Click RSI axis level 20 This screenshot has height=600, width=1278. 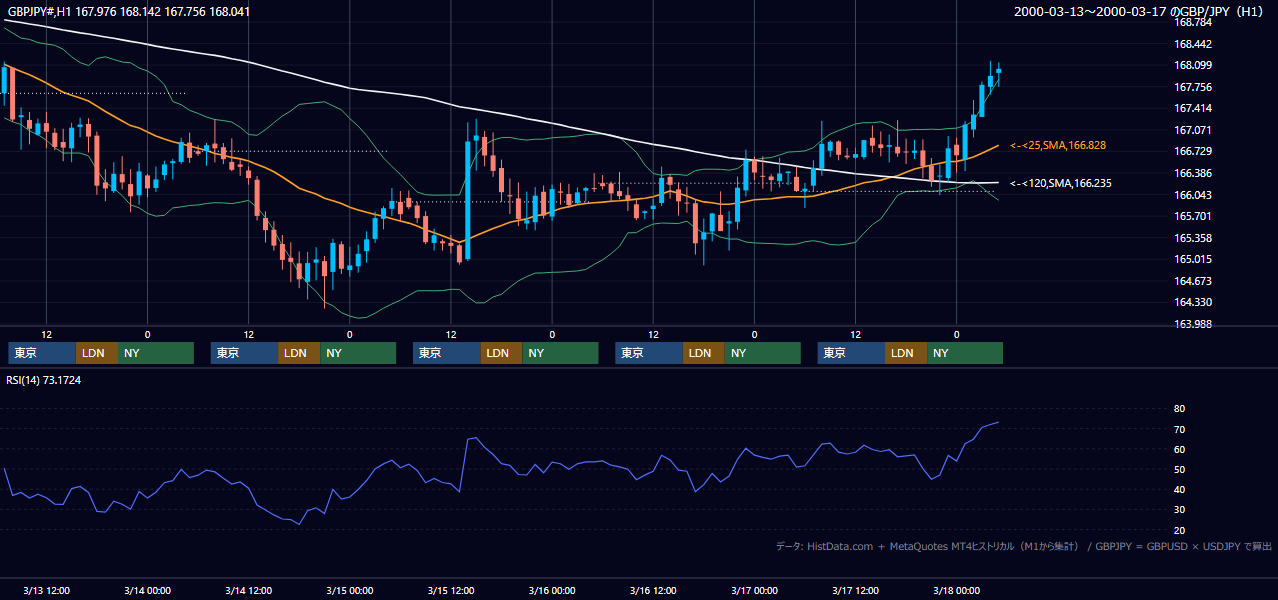(x=1180, y=531)
